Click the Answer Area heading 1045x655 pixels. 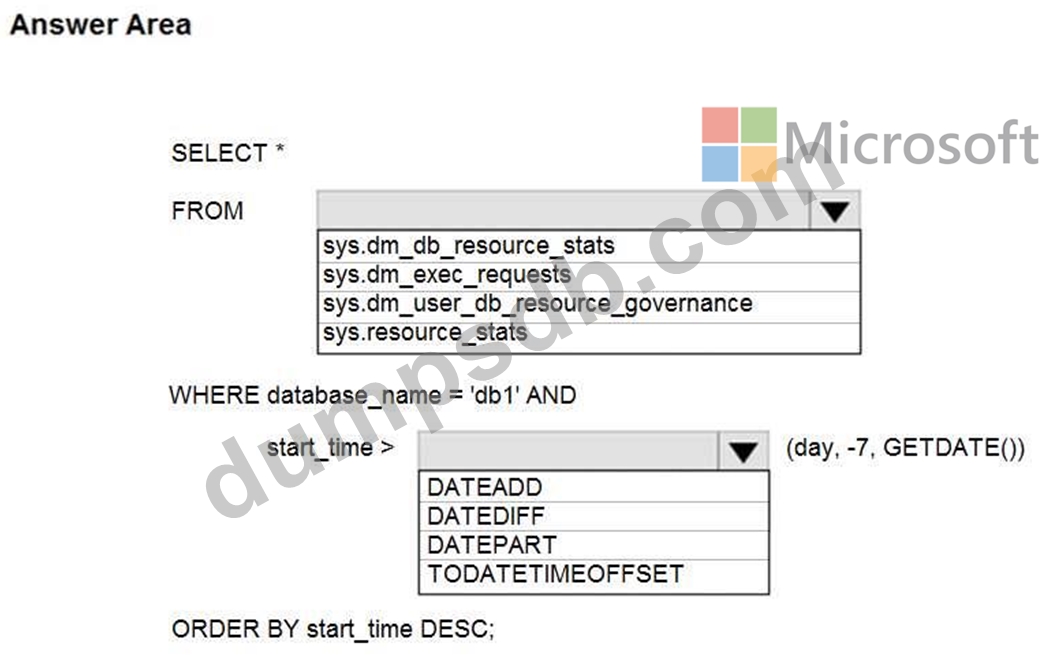(100, 25)
